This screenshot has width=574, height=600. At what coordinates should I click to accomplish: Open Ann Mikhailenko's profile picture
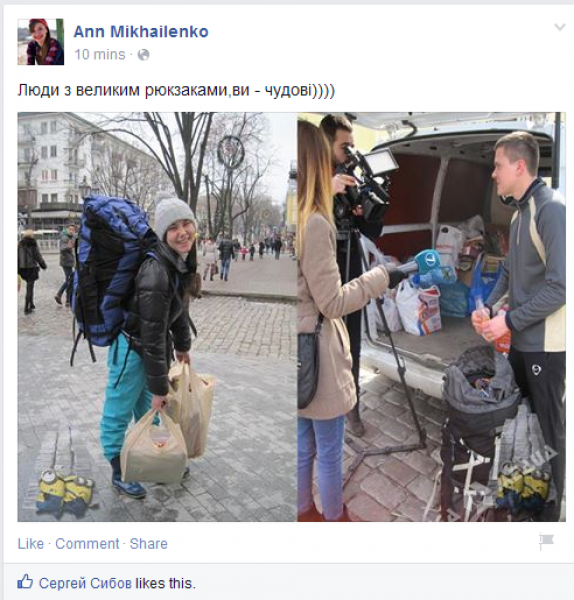point(41,42)
